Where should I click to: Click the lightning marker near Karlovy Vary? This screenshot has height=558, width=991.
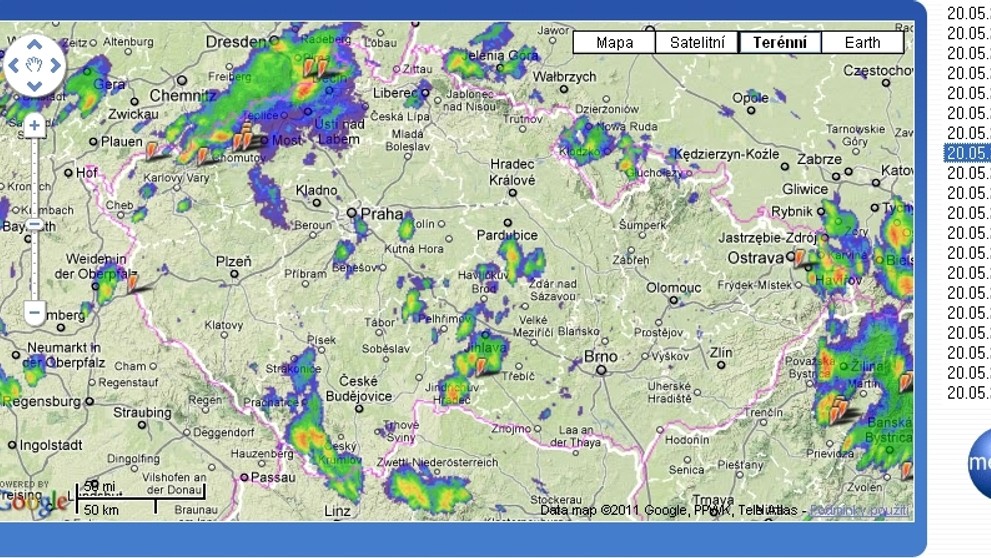[151, 150]
